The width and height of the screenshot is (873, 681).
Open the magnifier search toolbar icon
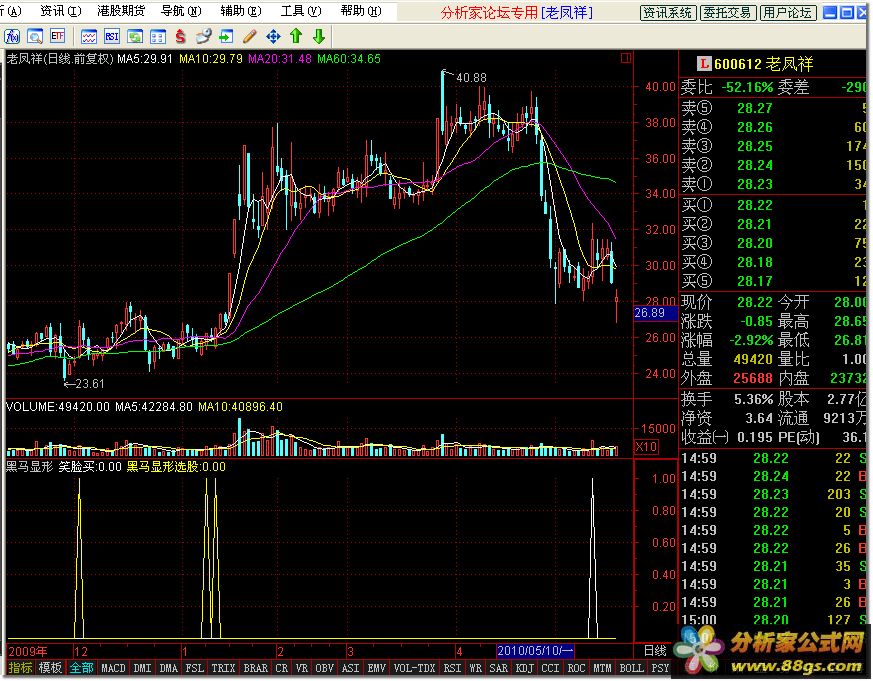[35, 37]
